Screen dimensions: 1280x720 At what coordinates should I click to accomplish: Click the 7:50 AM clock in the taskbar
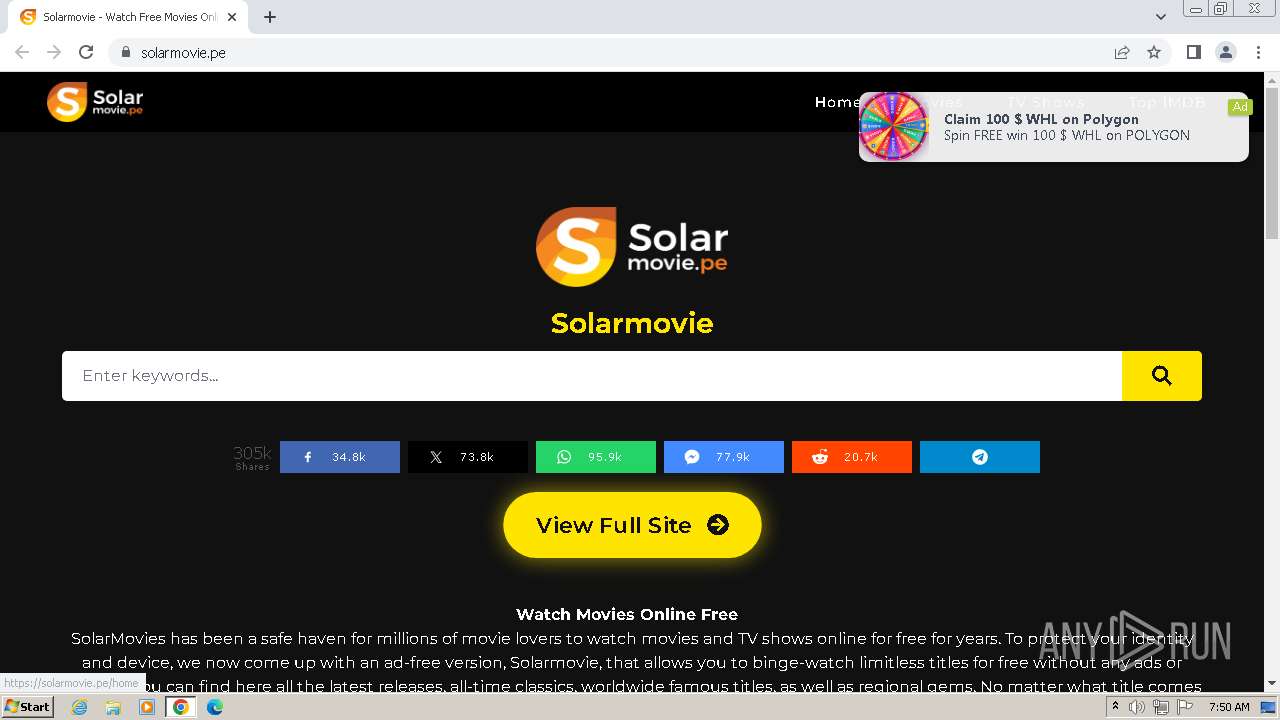(x=1229, y=707)
